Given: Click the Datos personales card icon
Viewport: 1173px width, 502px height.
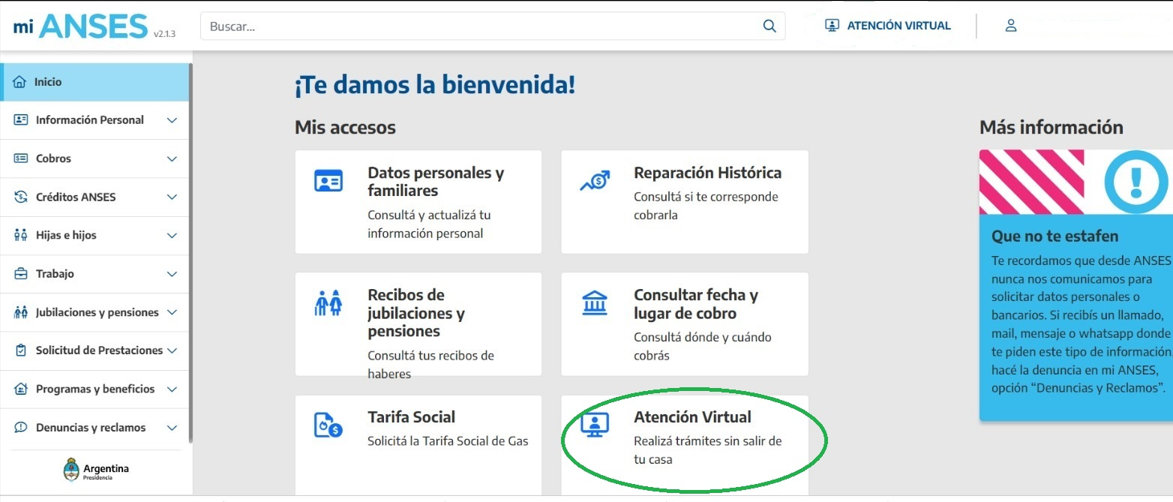Looking at the screenshot, I should pyautogui.click(x=328, y=180).
